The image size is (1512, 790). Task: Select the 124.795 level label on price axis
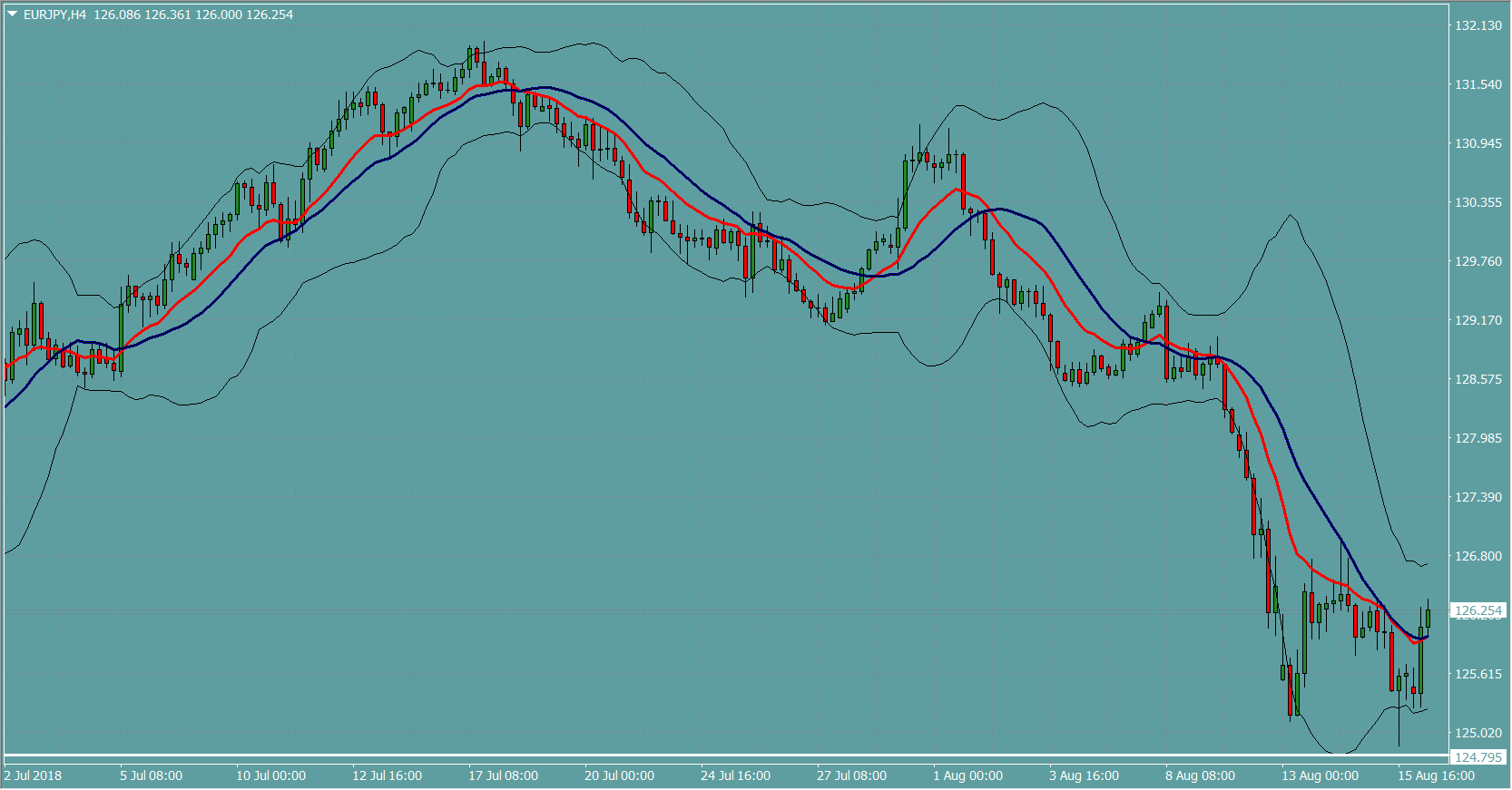[1478, 757]
